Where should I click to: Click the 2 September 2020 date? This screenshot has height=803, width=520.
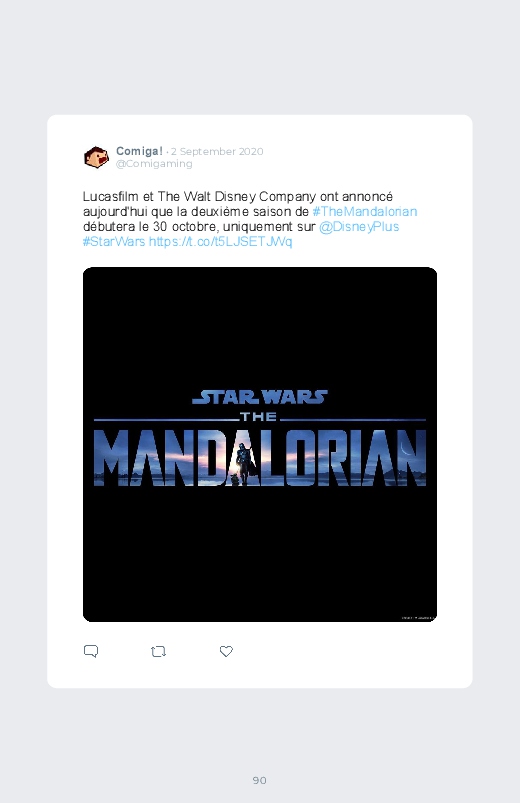click(217, 151)
